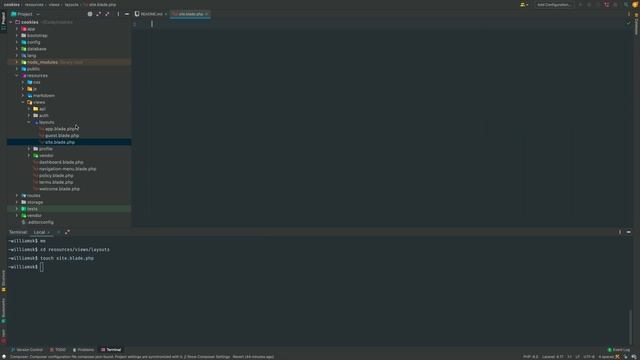640x360 pixels.
Task: Select the api folder under views
Action: click(42, 109)
